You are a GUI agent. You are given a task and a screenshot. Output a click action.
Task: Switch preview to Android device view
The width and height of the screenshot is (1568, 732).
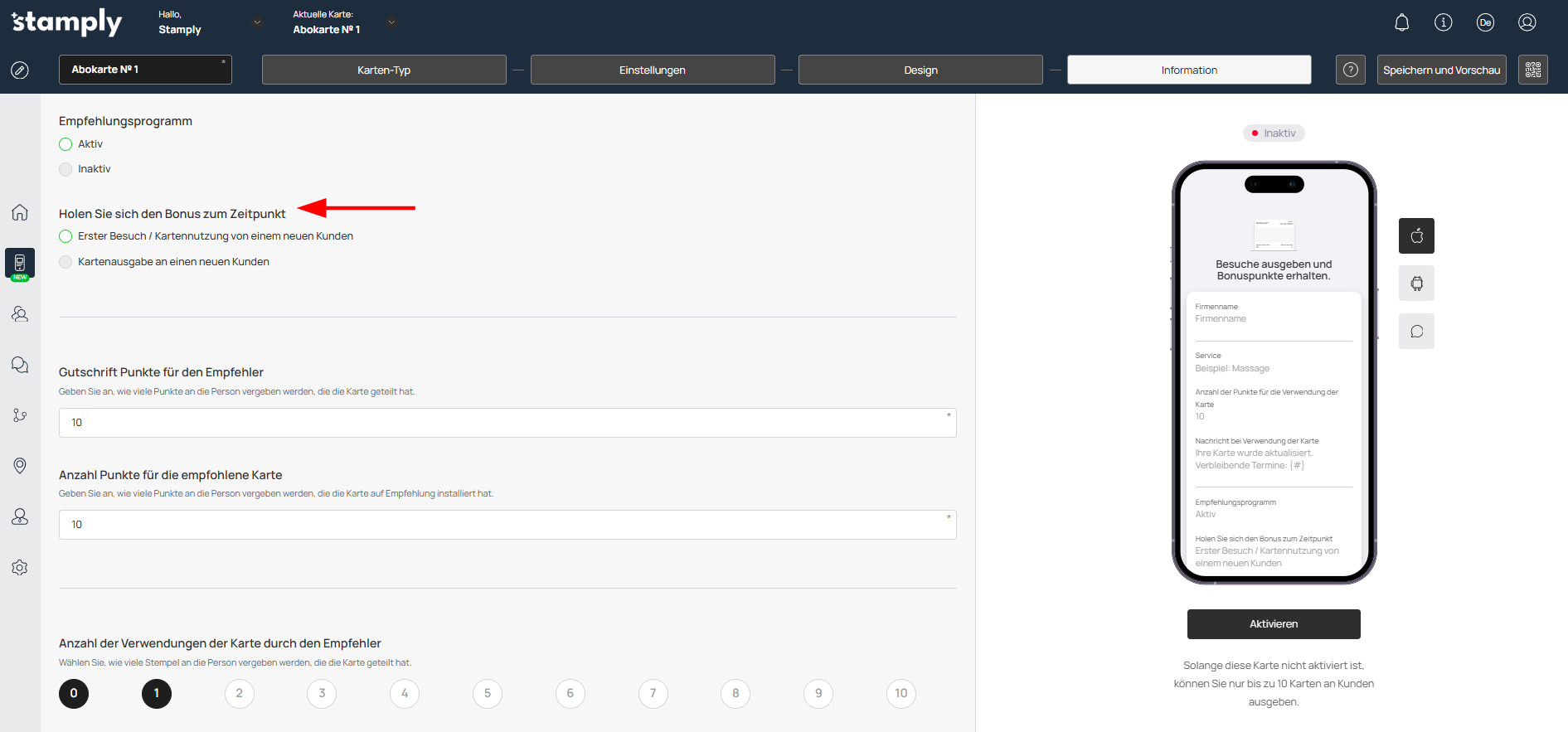[x=1416, y=284]
